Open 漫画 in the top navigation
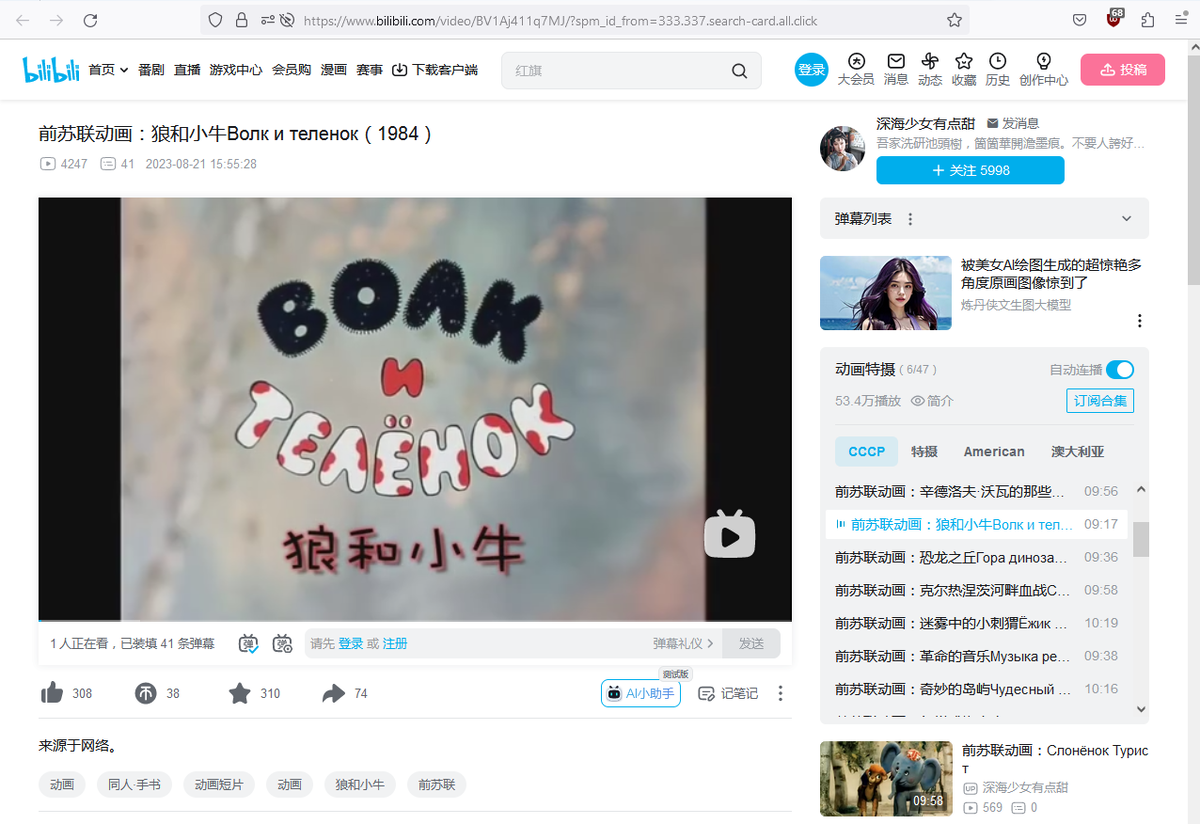Image resolution: width=1200 pixels, height=824 pixels. click(x=334, y=70)
